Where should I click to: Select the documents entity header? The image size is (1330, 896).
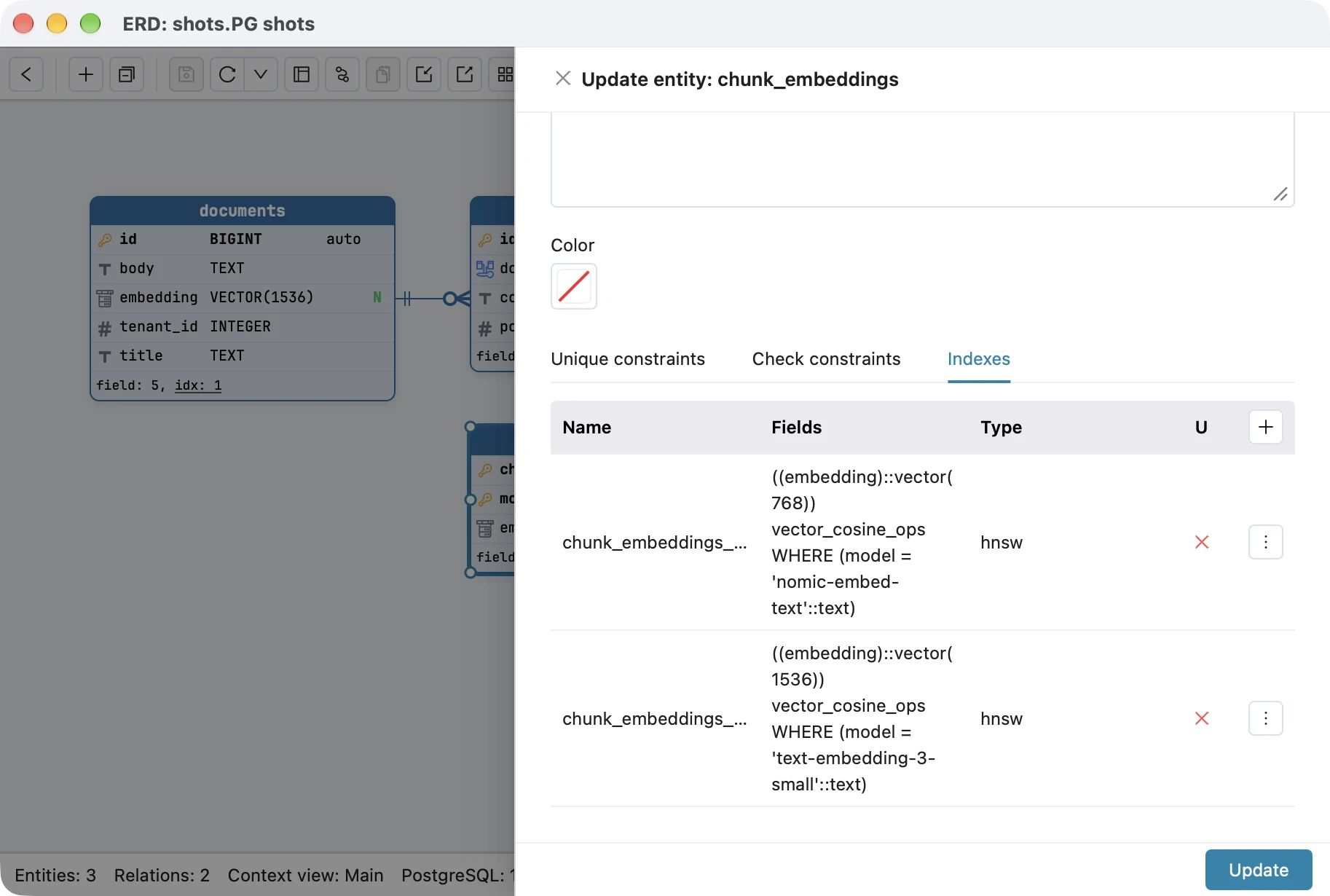[243, 211]
